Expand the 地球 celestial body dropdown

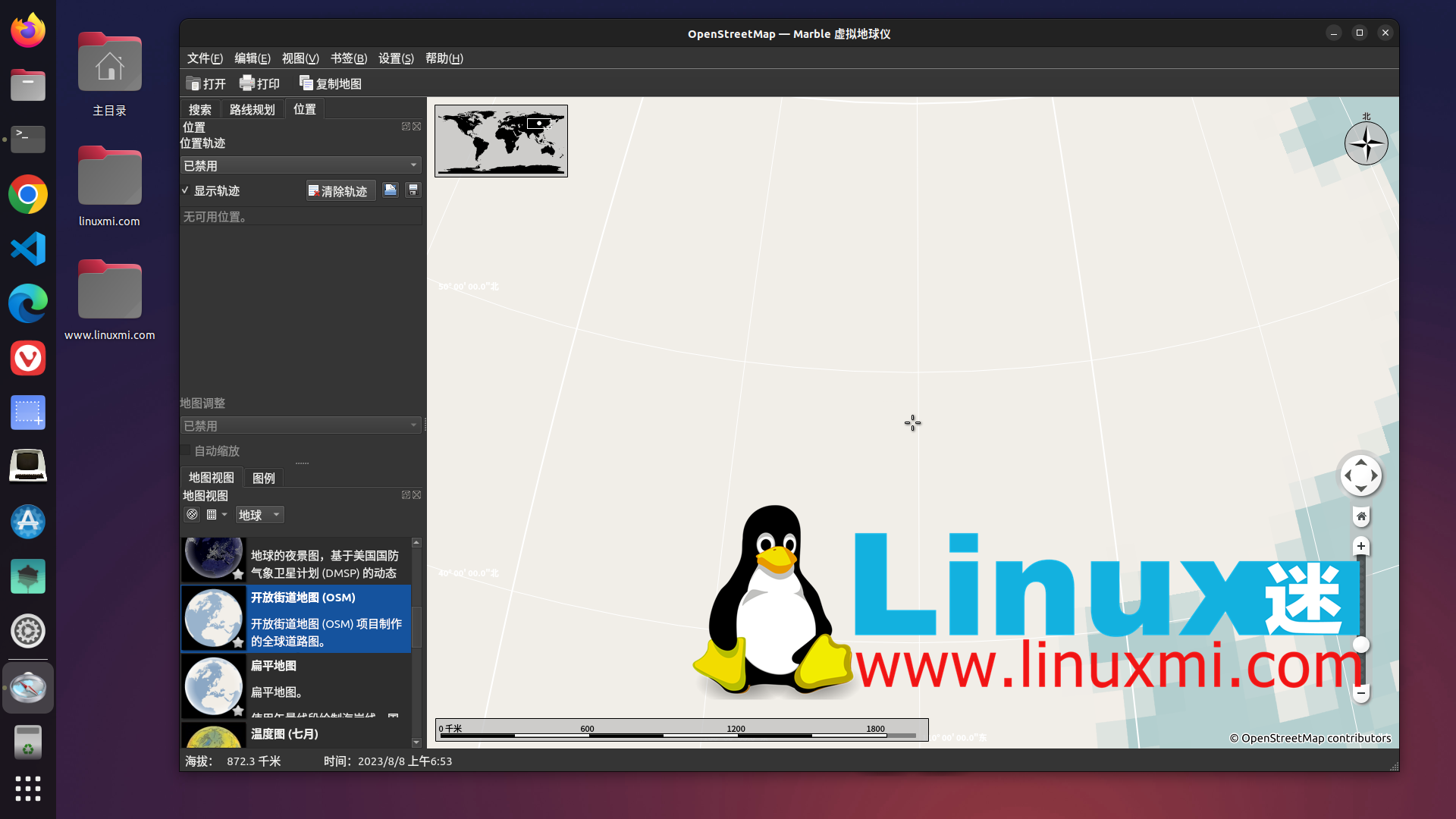tap(259, 515)
